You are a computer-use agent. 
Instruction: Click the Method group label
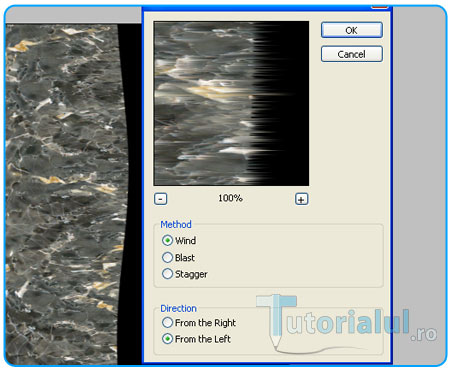point(176,224)
